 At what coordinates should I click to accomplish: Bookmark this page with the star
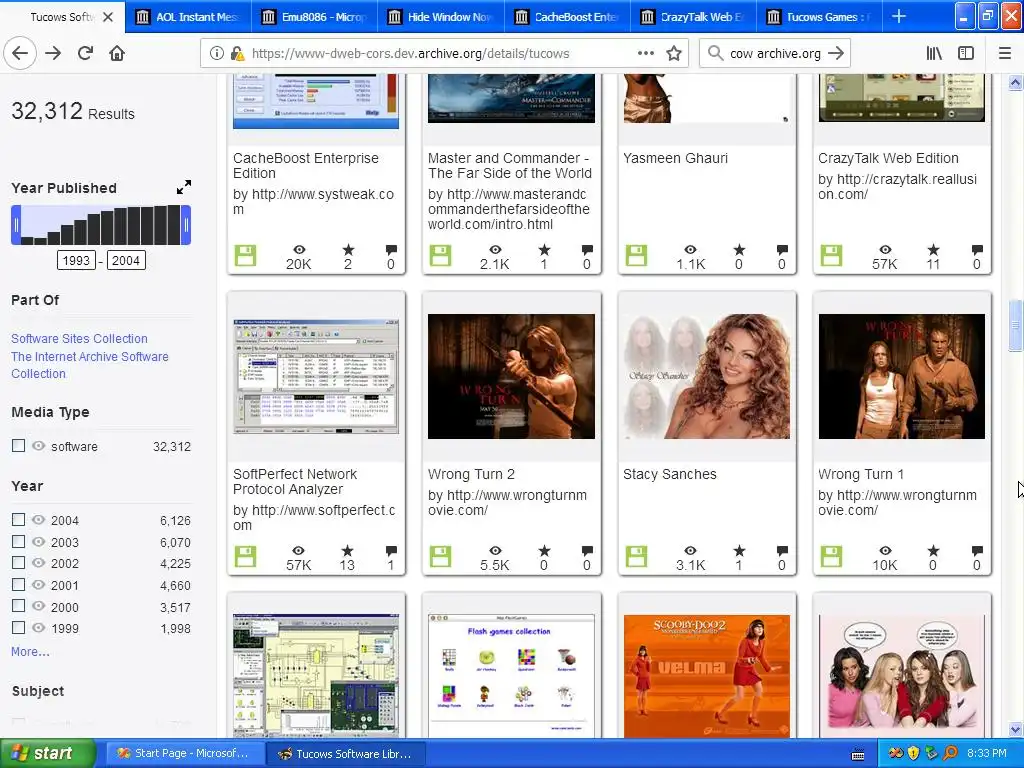pyautogui.click(x=674, y=54)
